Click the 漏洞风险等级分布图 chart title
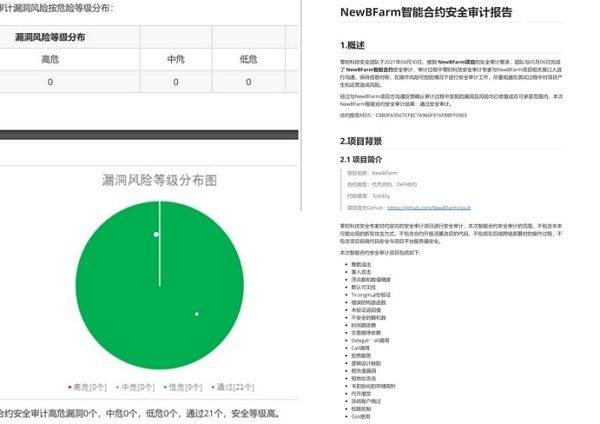600x424 pixels. click(160, 180)
